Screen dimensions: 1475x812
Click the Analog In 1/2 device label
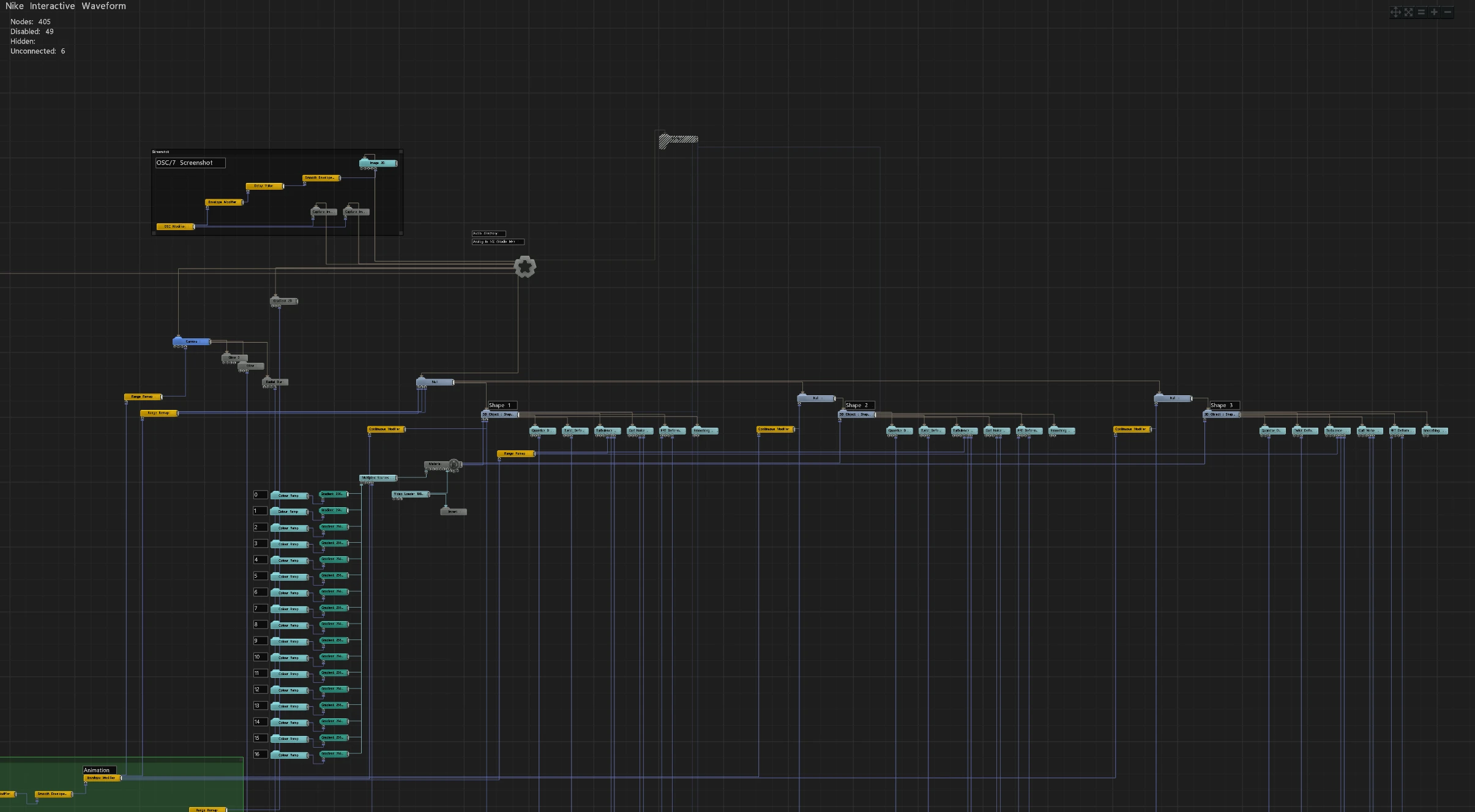pyautogui.click(x=498, y=242)
